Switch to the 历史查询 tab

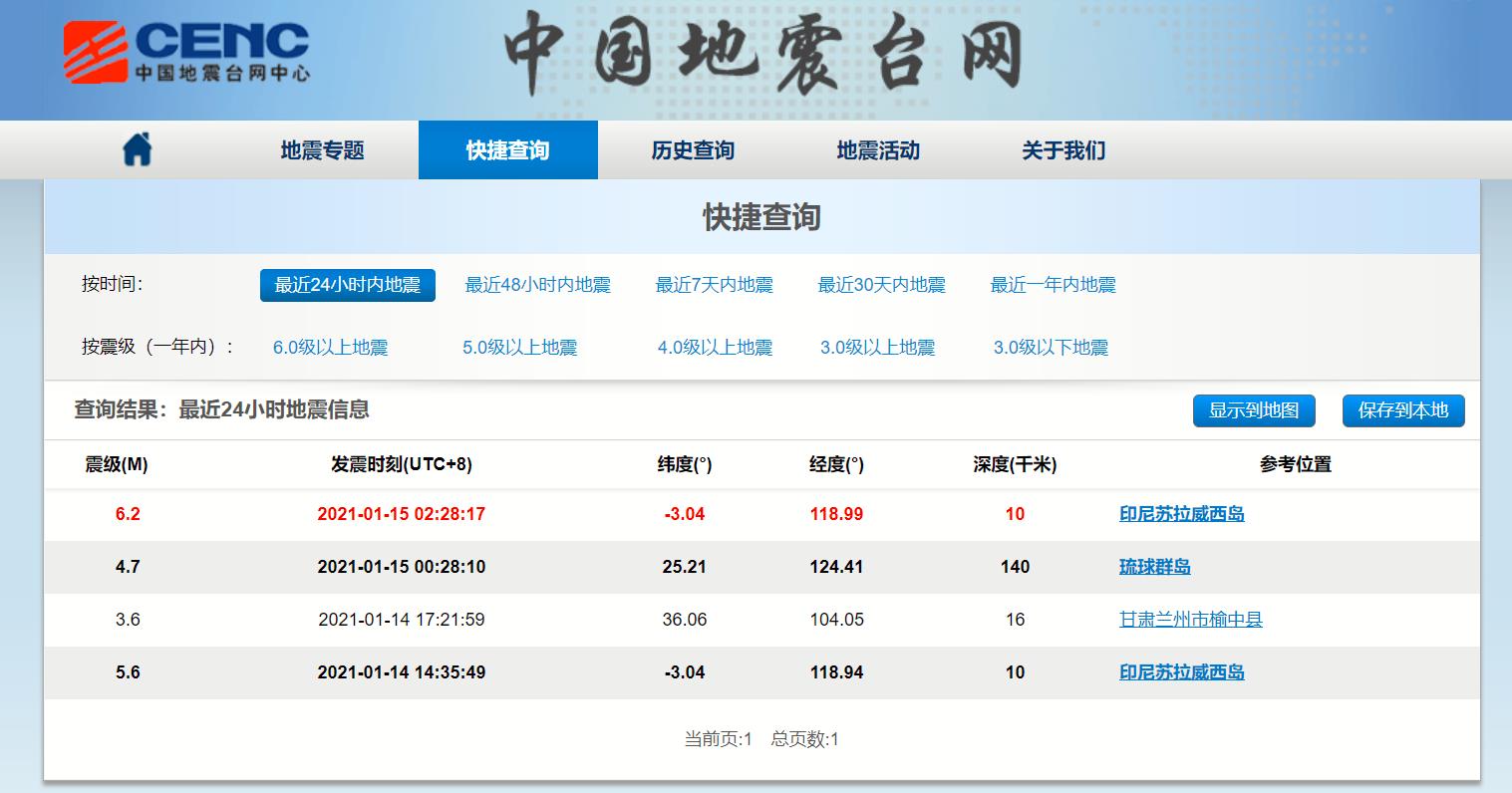693,150
